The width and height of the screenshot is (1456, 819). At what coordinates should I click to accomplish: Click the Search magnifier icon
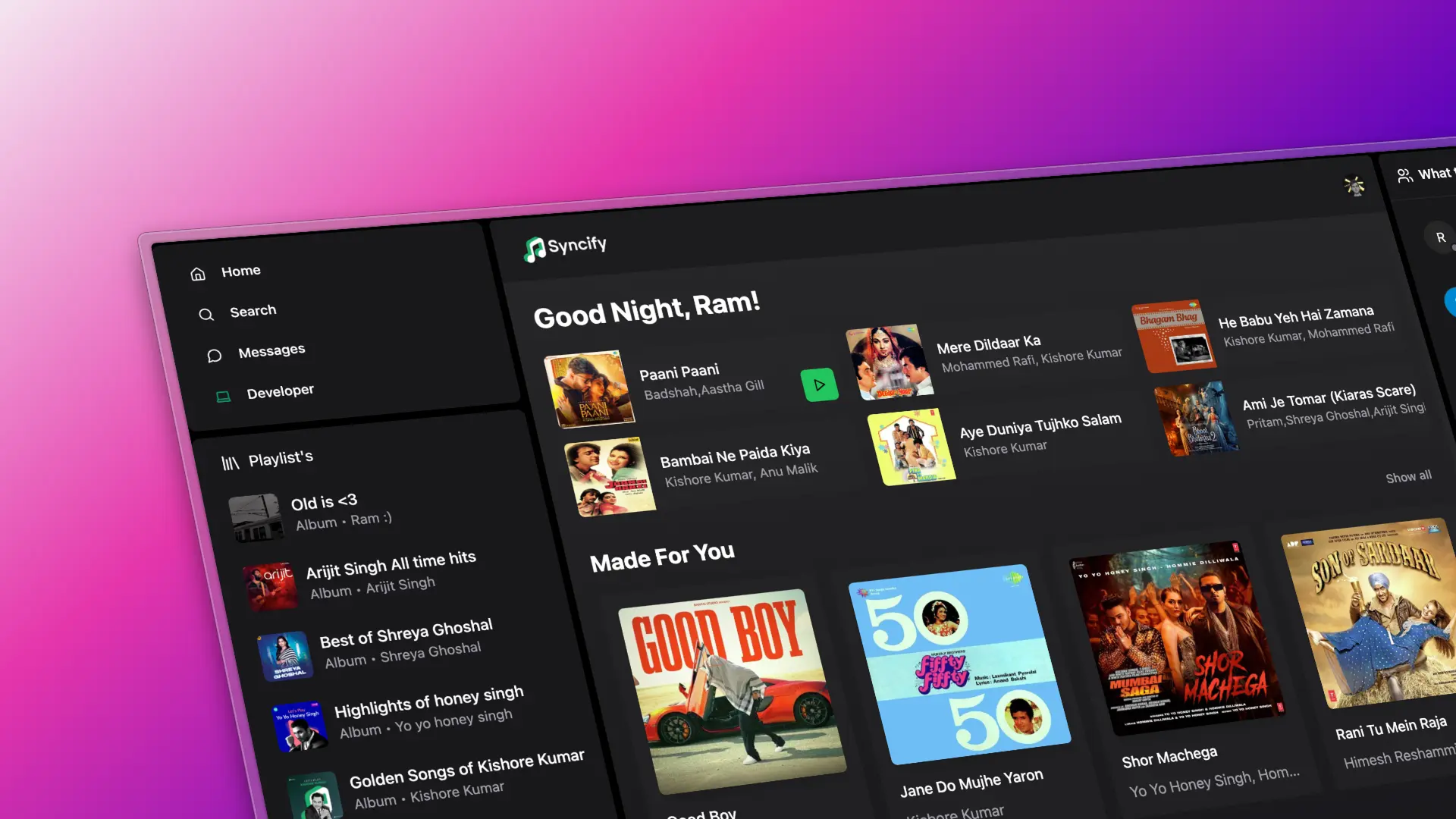tap(206, 315)
